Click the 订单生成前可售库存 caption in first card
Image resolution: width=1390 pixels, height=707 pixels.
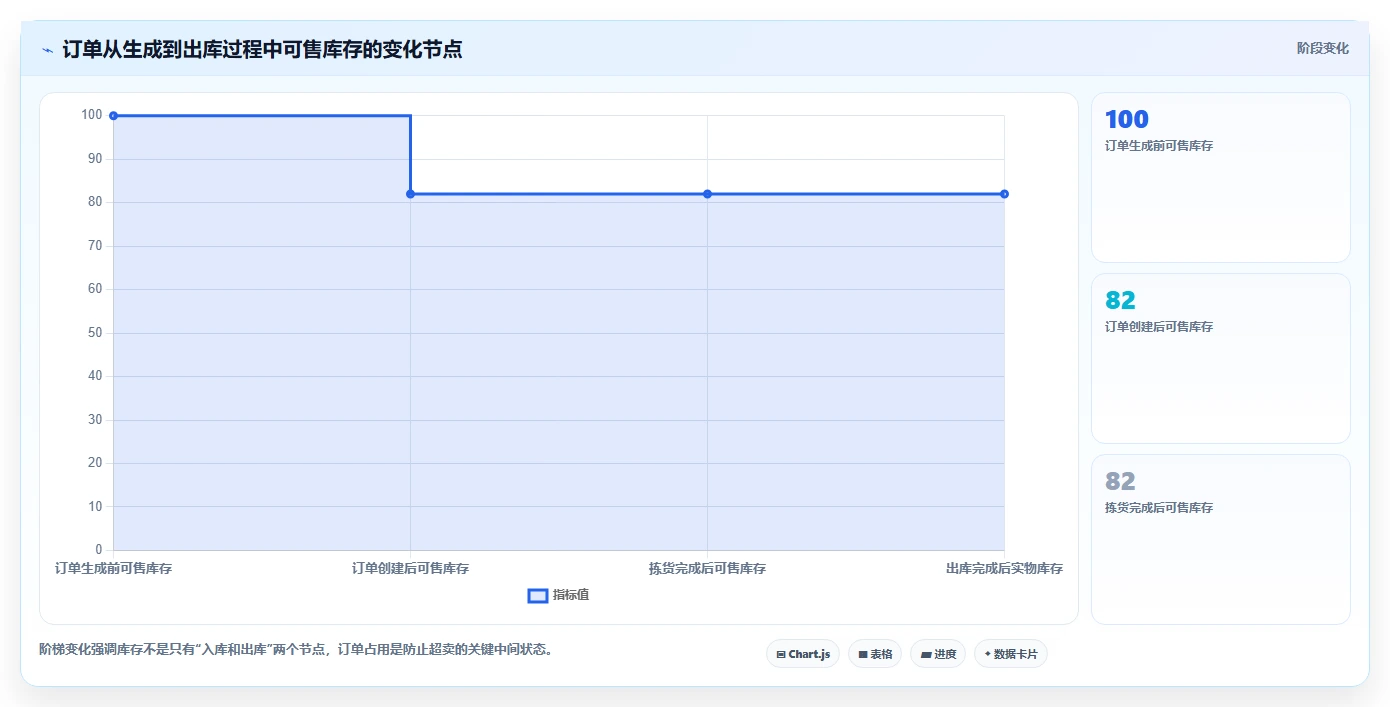1159,146
